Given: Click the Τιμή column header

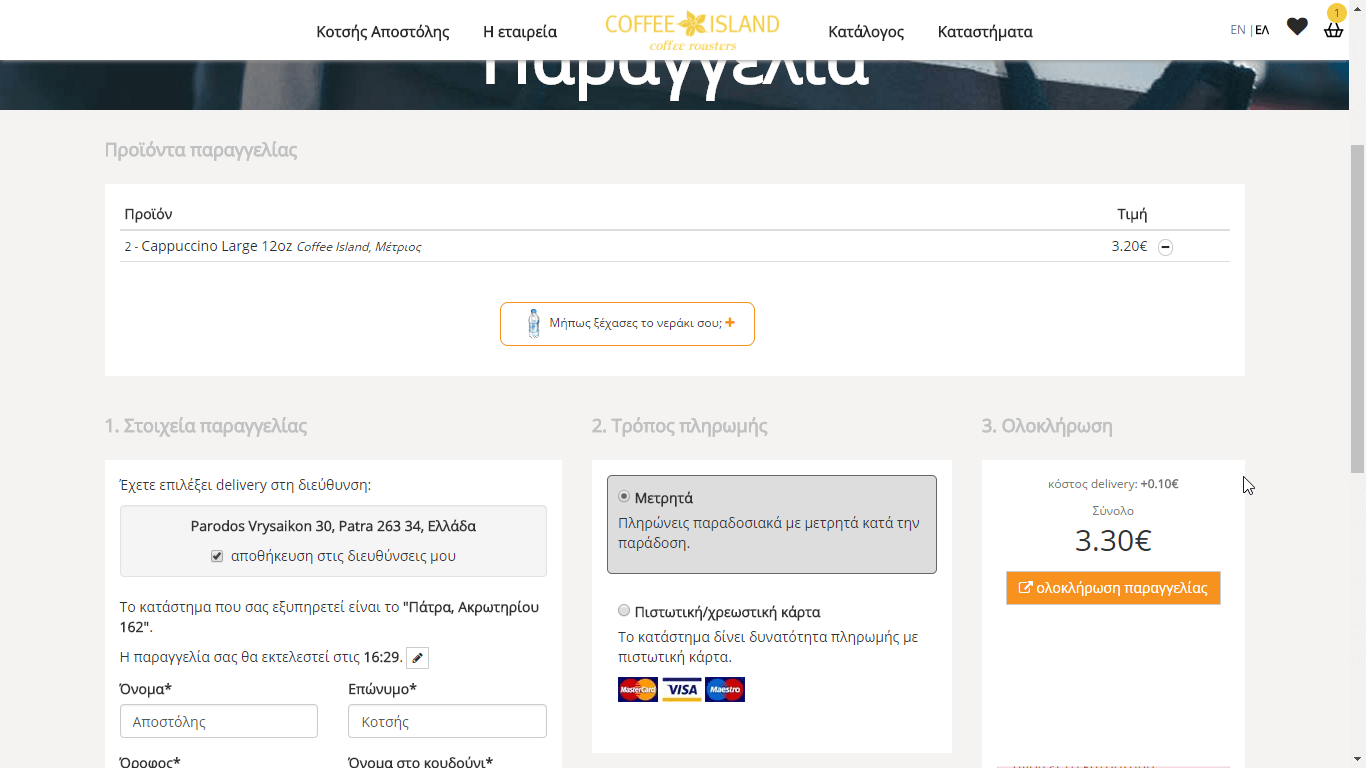Looking at the screenshot, I should (x=1132, y=214).
